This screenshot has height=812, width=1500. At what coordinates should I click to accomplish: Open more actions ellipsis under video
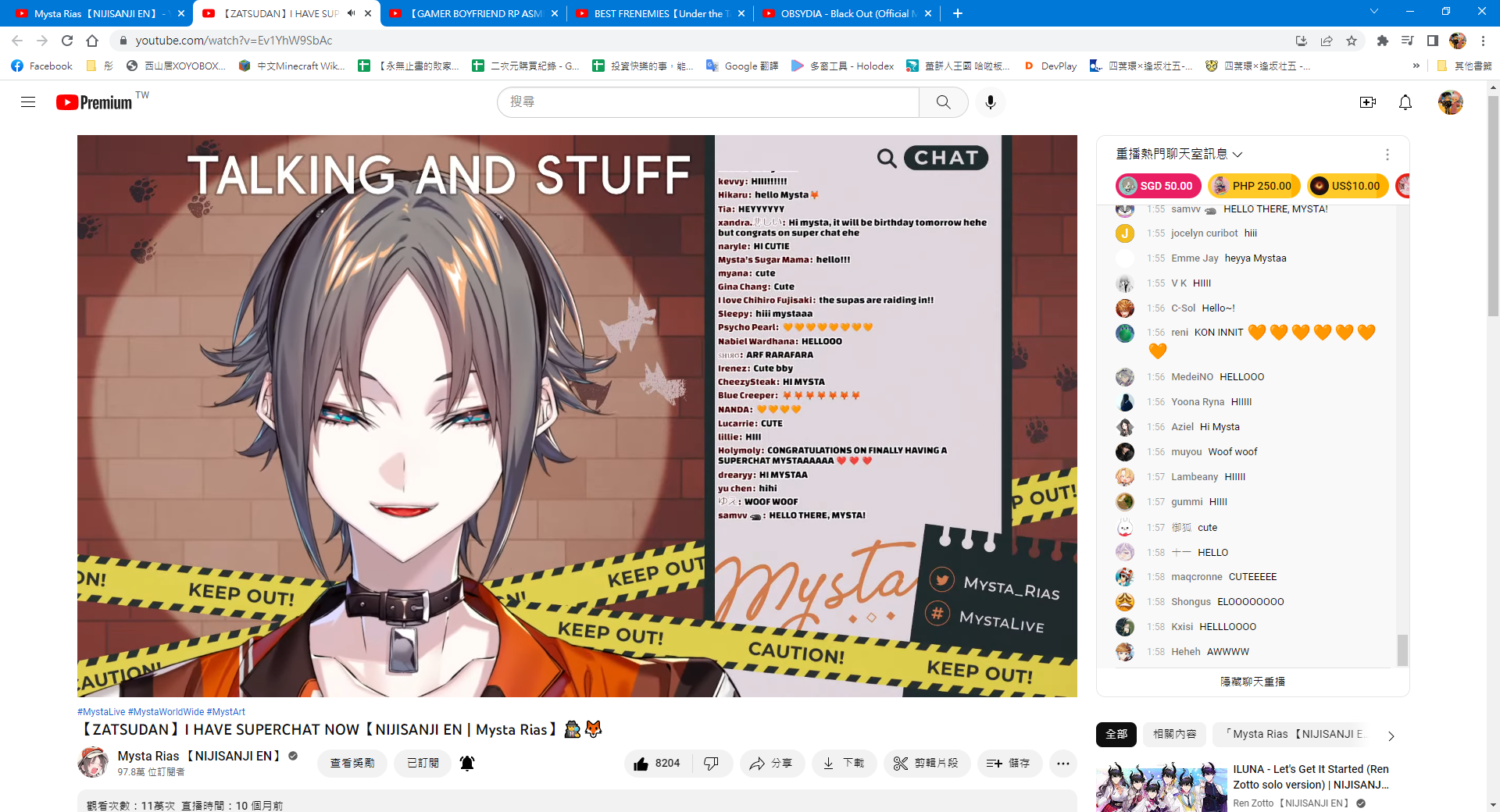[1062, 763]
